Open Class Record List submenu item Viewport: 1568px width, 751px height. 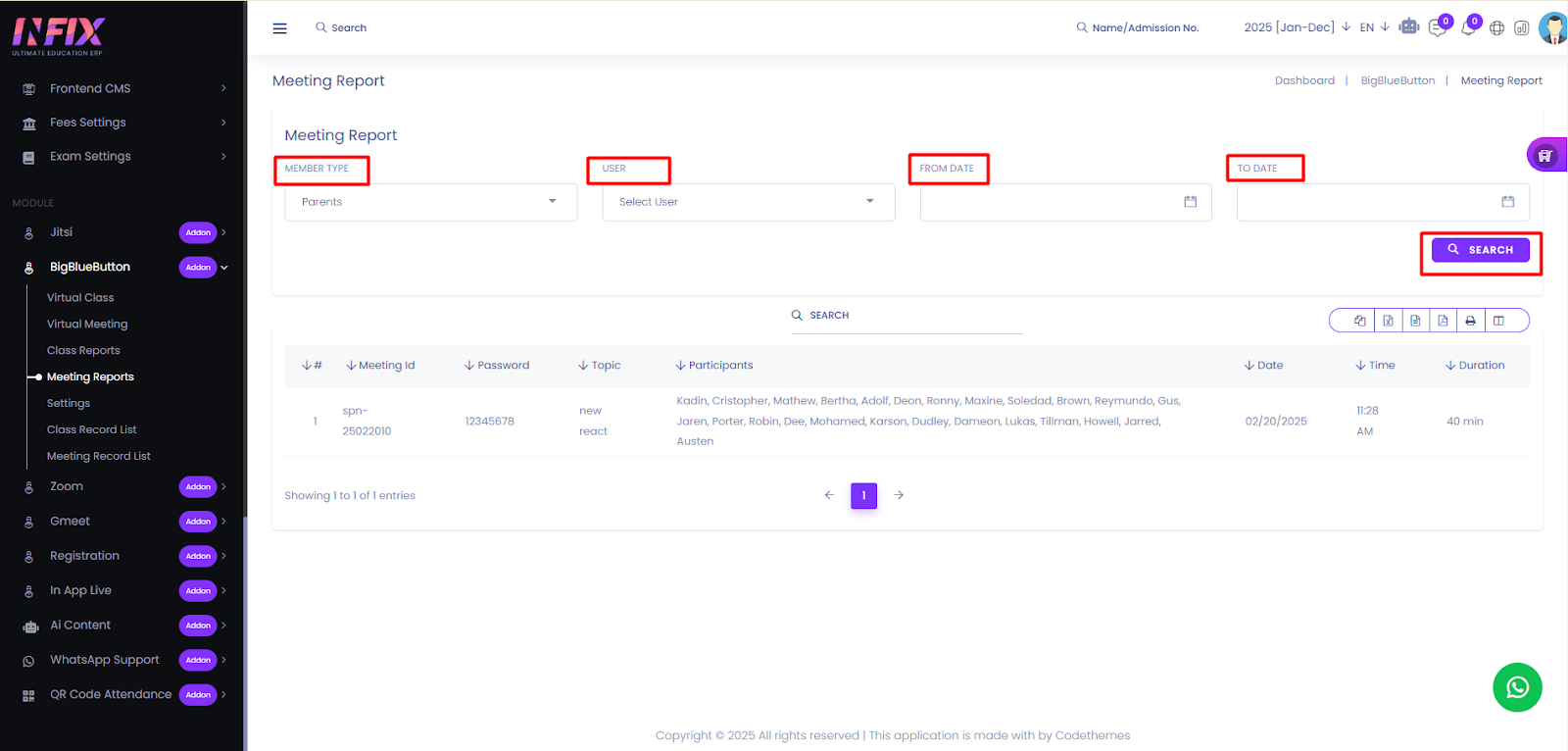(92, 429)
